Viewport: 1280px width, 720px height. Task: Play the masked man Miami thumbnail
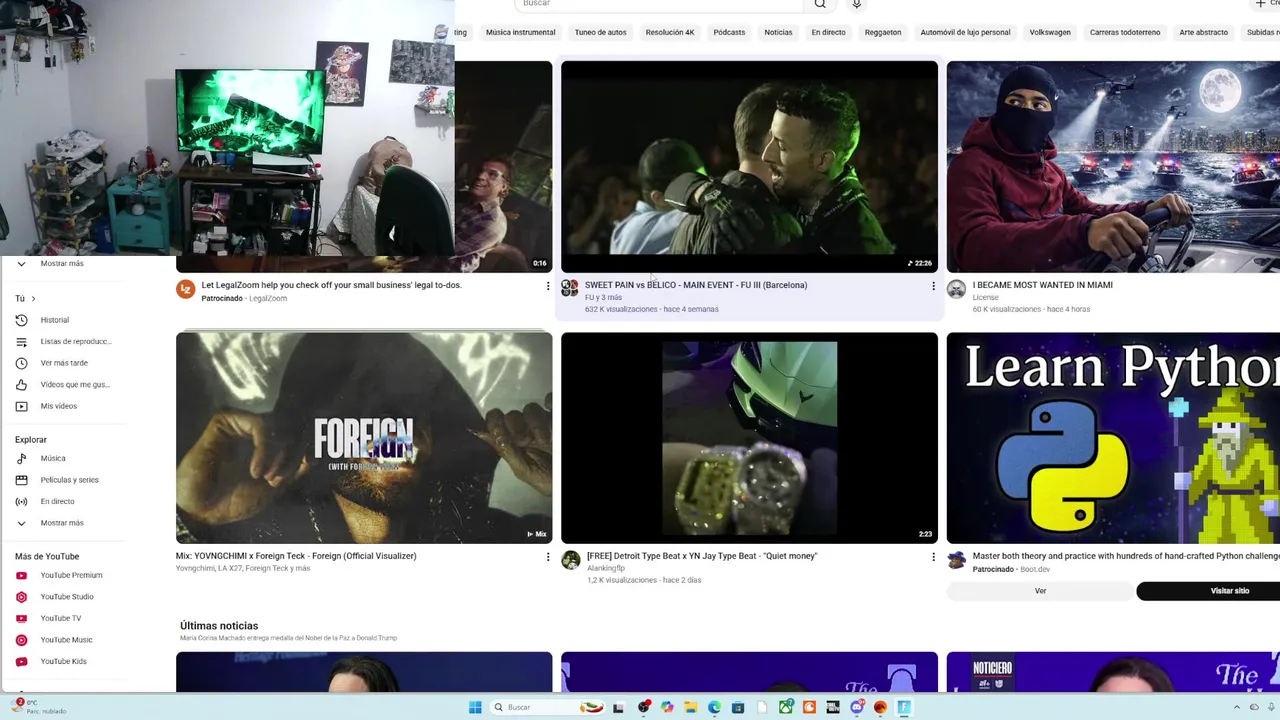(x=1113, y=166)
